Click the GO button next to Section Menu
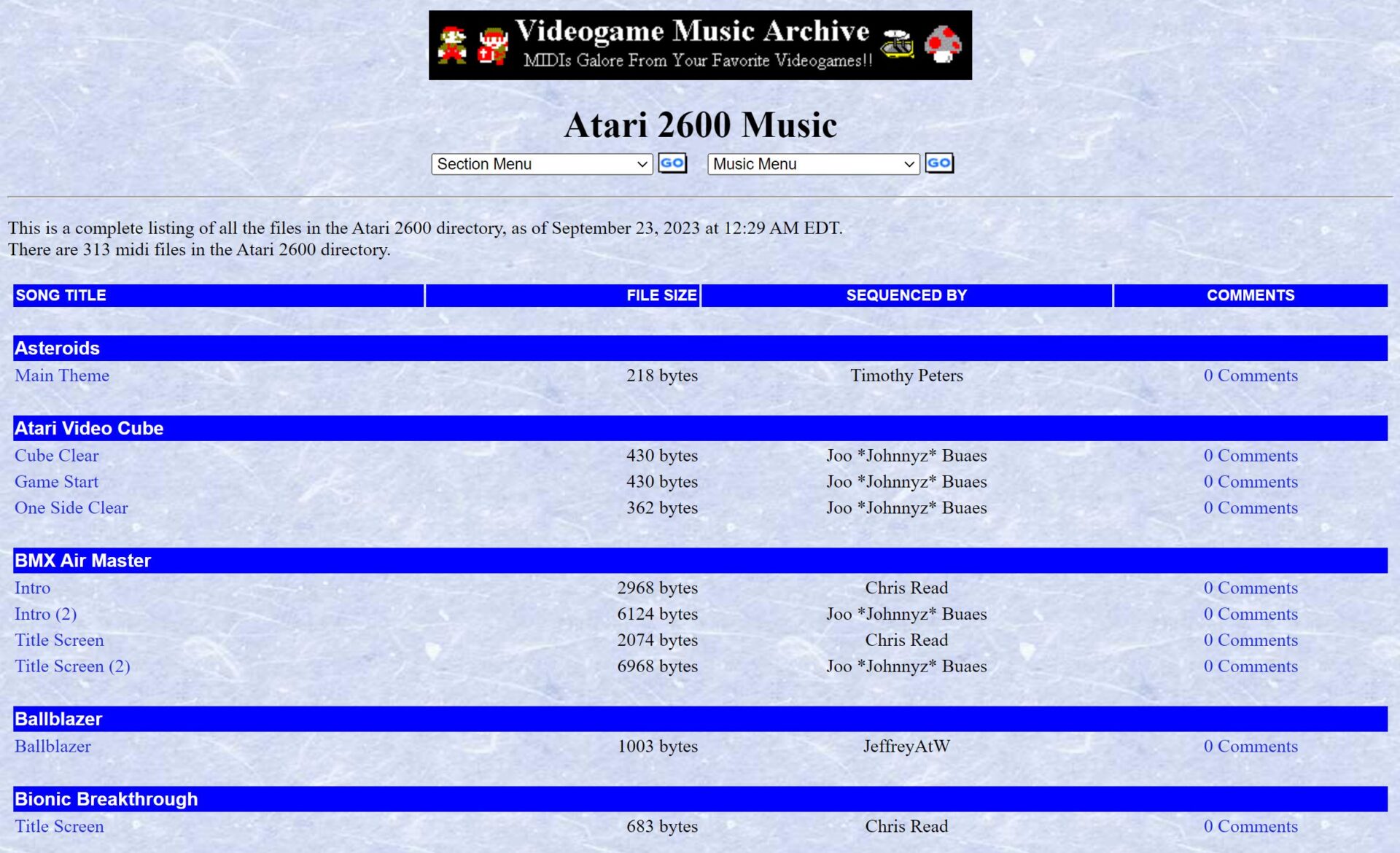Viewport: 1400px width, 853px height. pyautogui.click(x=672, y=163)
